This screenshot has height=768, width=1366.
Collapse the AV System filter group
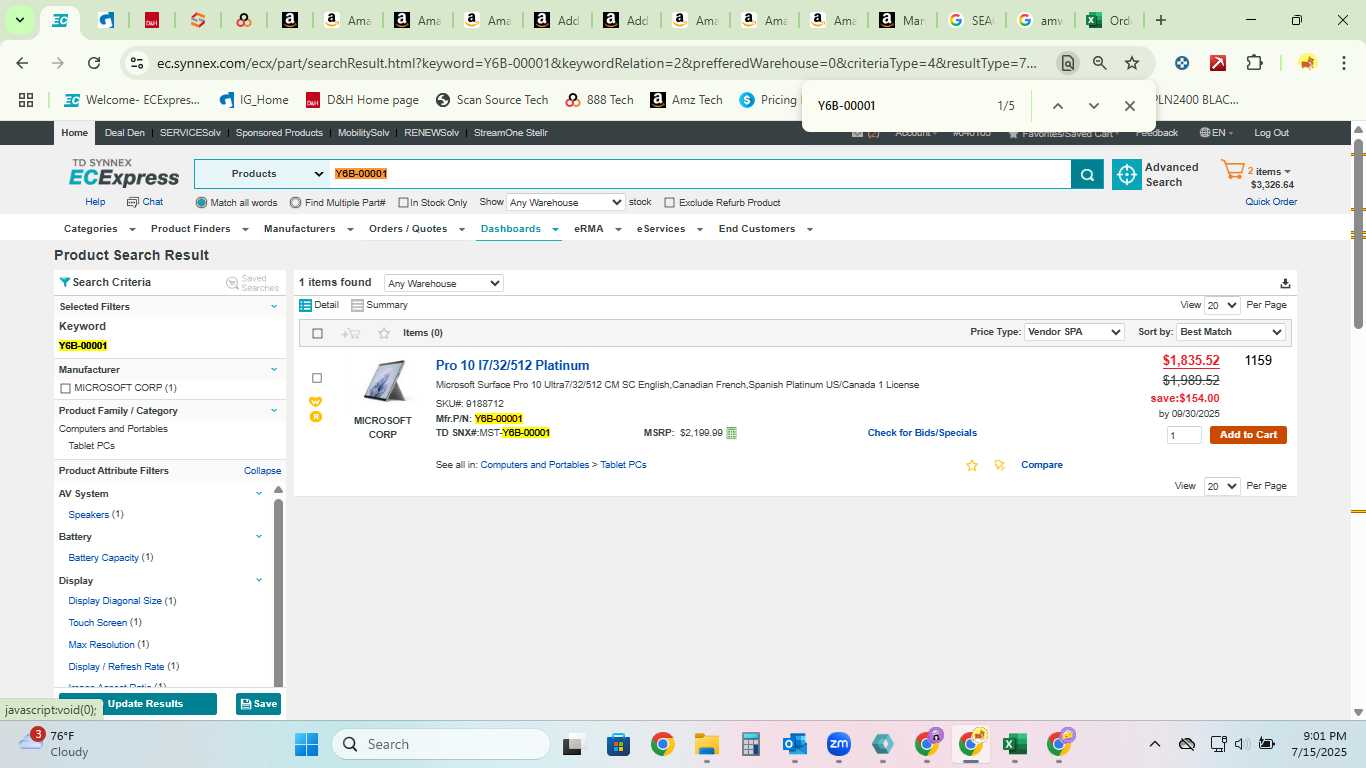point(259,493)
